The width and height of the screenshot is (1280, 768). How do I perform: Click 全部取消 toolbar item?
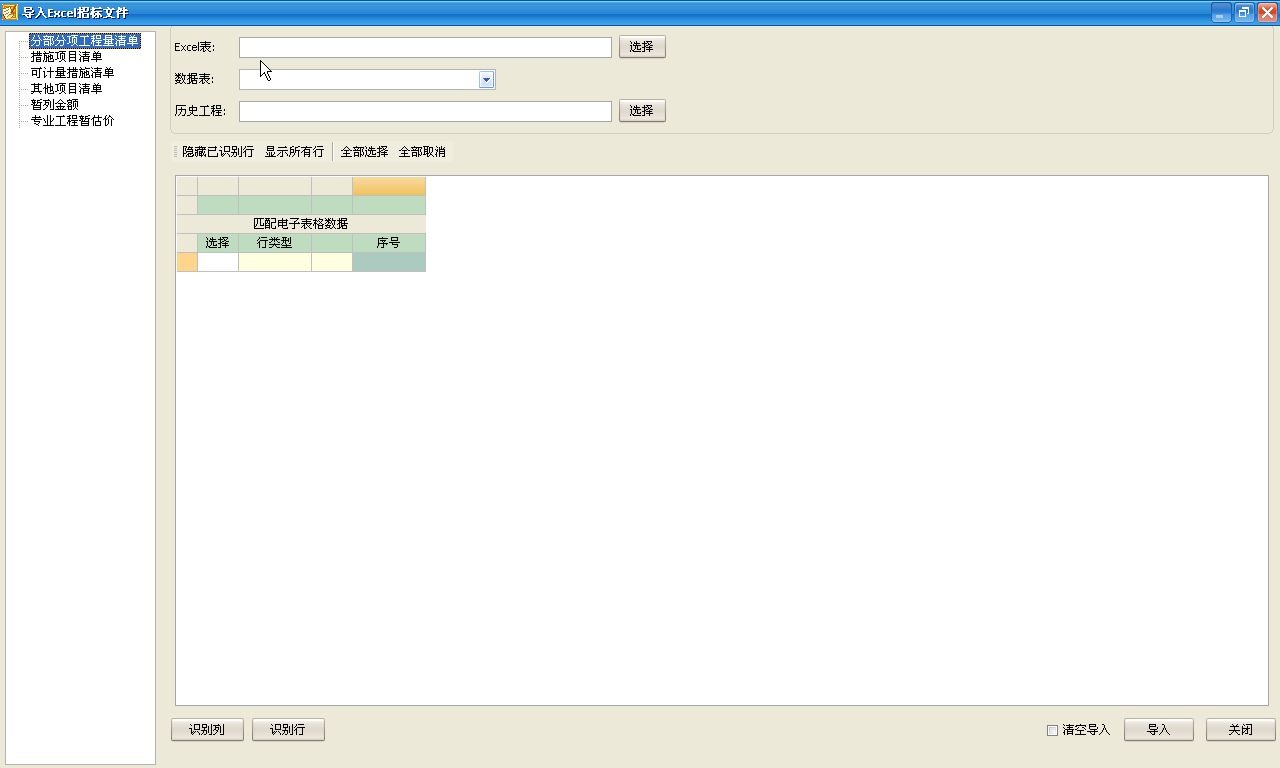click(x=422, y=152)
